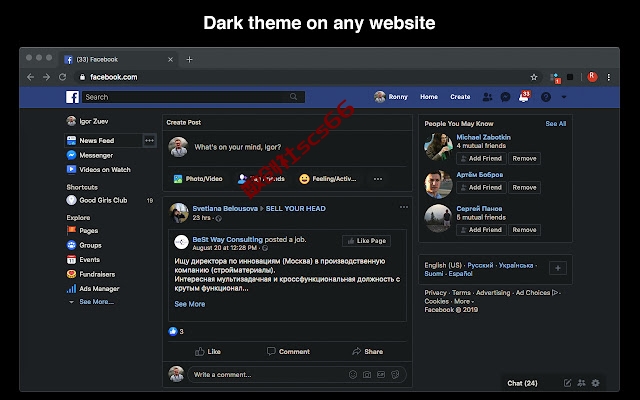Click the Pages flag icon in Explore
Screen dimensions: 640x400
click(71, 230)
